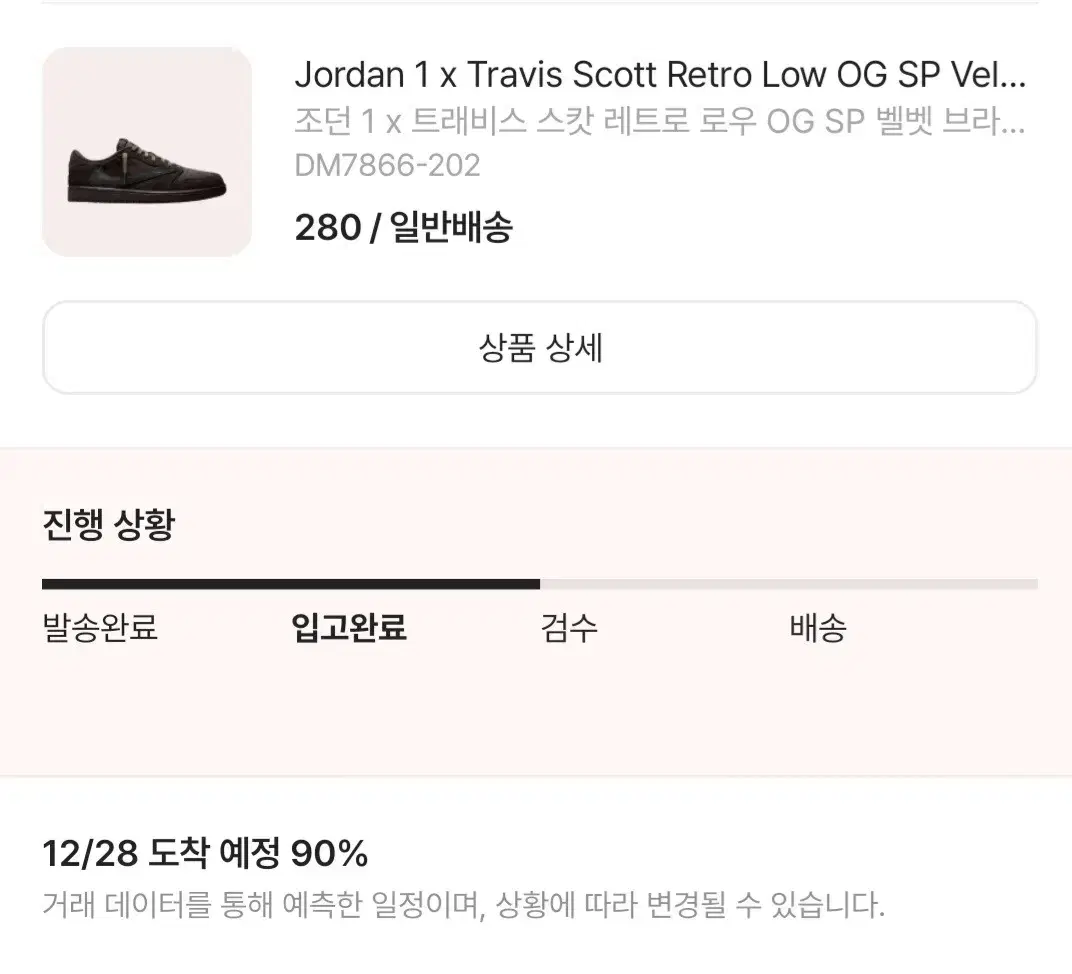Tap the 12/28 도착 예정 arrival estimate
The height and width of the screenshot is (974, 1072).
coord(161,853)
